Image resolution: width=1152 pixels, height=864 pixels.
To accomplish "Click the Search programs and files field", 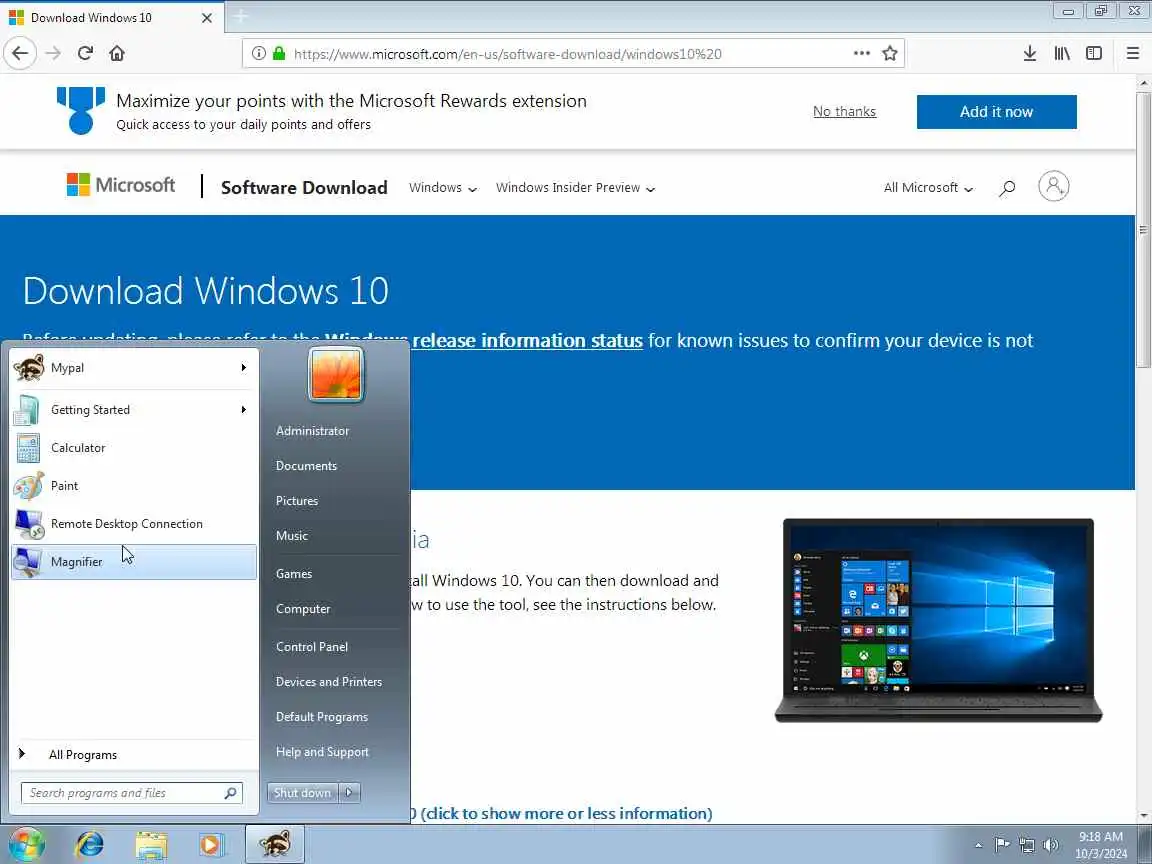I will point(132,793).
